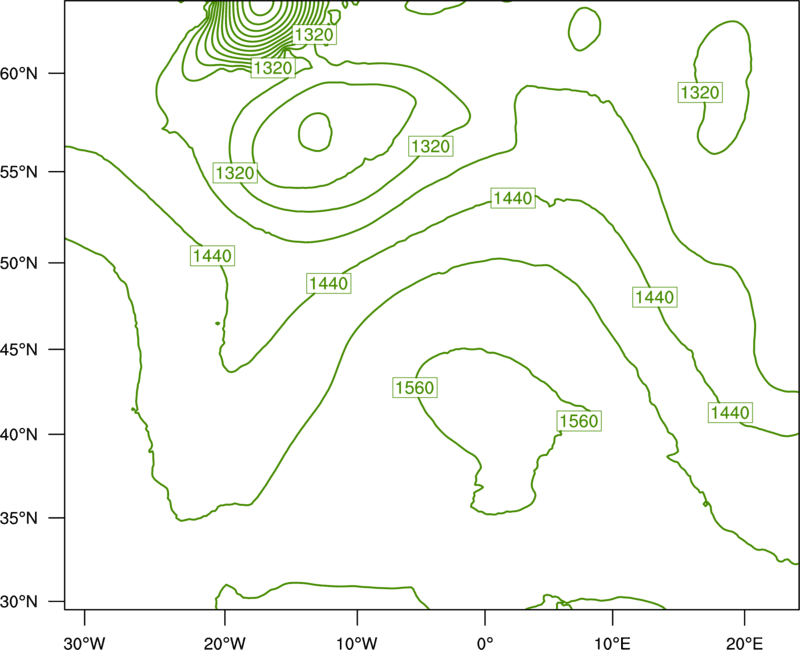Click the 10°W longitude axis label
The height and width of the screenshot is (650, 800).
pyautogui.click(x=357, y=643)
